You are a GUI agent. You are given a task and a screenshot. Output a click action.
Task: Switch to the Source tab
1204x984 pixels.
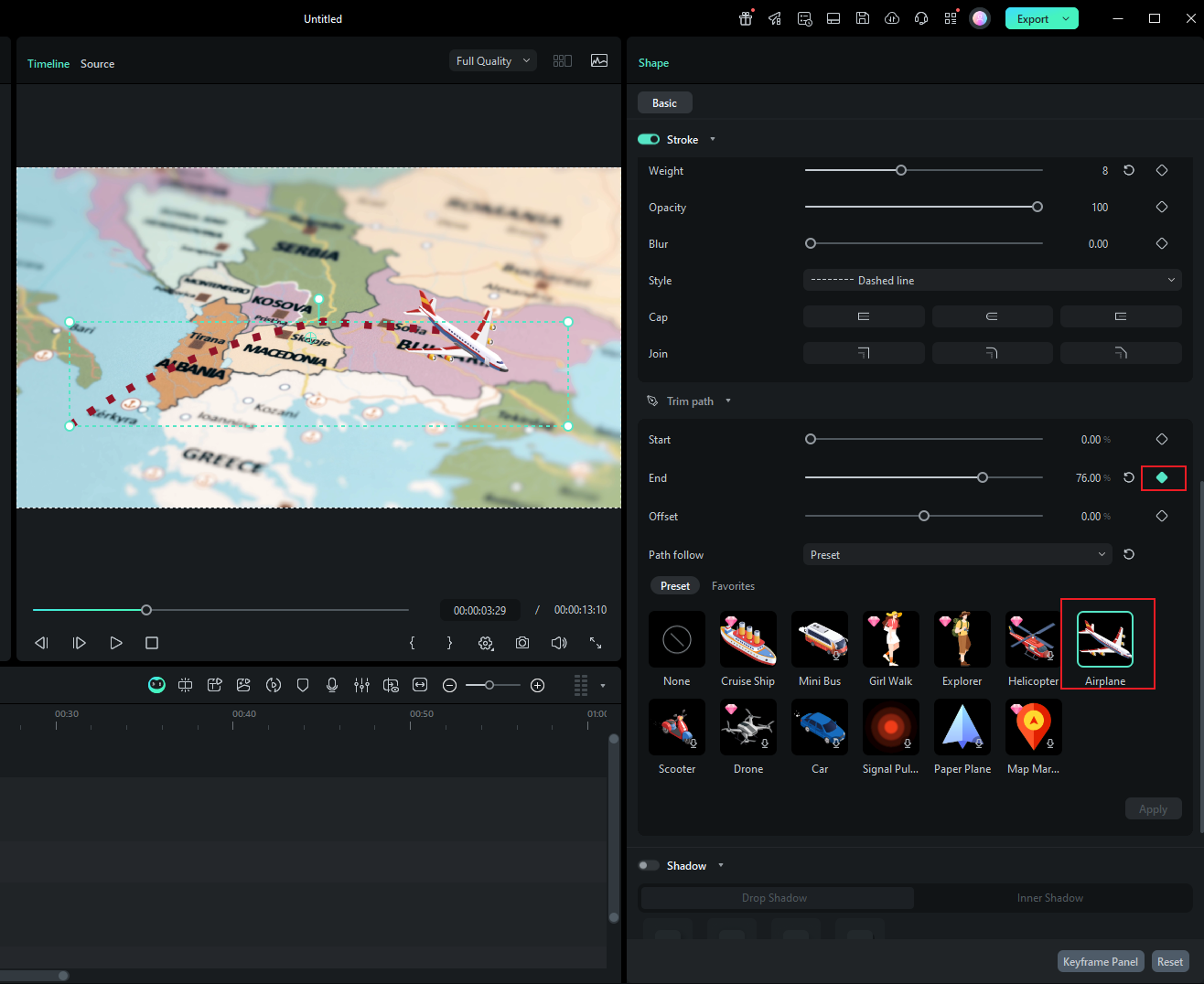[97, 64]
